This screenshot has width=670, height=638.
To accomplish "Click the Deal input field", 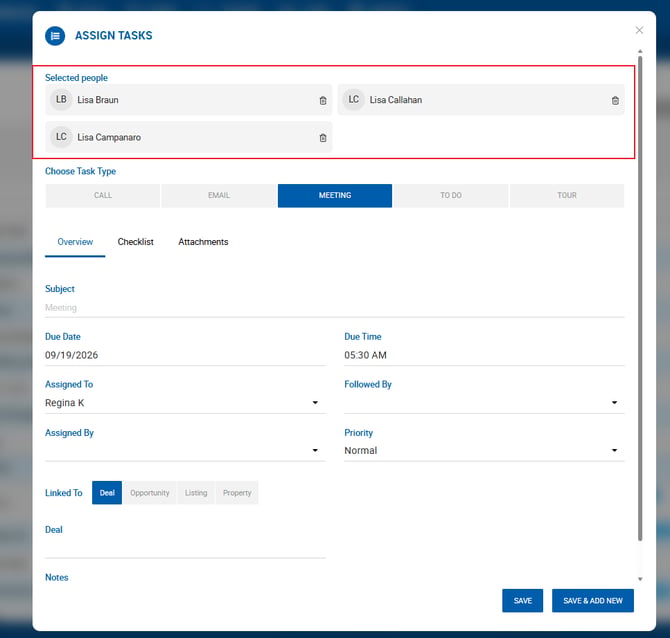I will 185,548.
